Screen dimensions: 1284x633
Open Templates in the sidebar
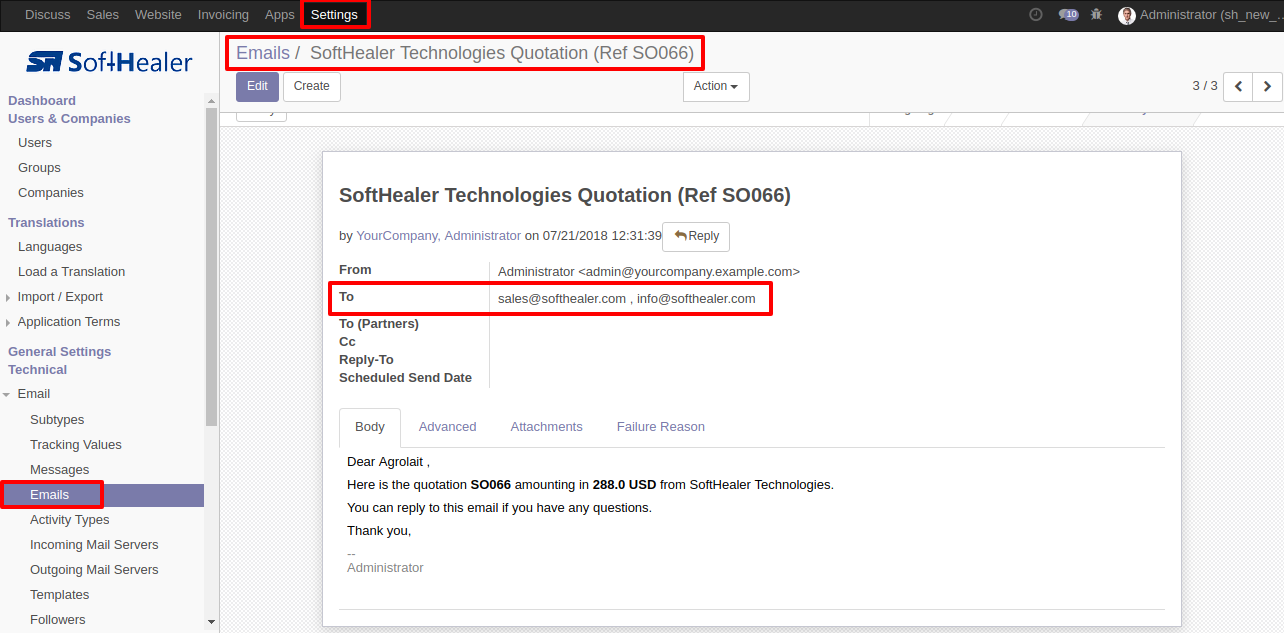pyautogui.click(x=60, y=595)
